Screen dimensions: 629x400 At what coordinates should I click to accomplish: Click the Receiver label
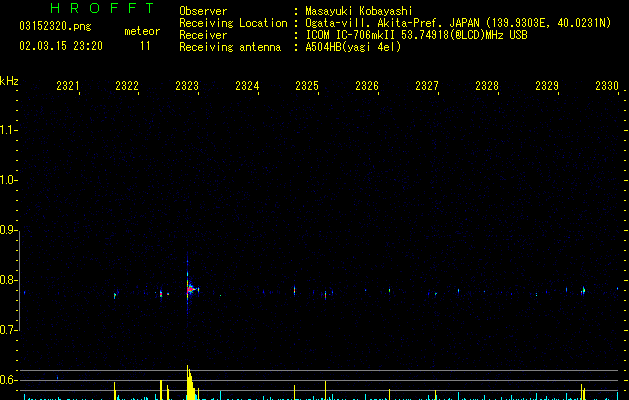(203, 35)
